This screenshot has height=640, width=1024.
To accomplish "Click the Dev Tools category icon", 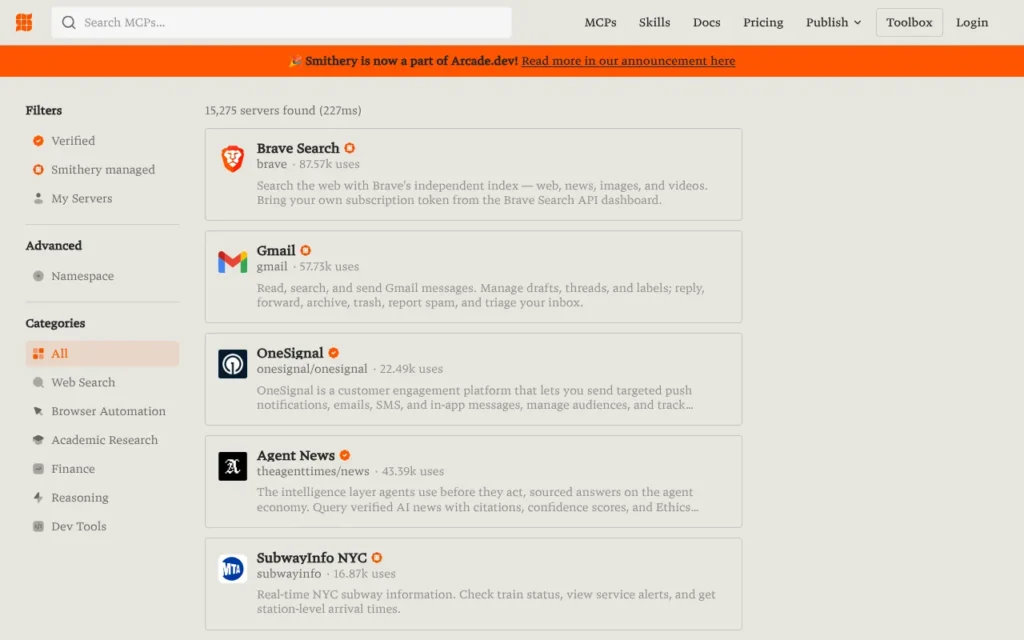I will pos(39,526).
